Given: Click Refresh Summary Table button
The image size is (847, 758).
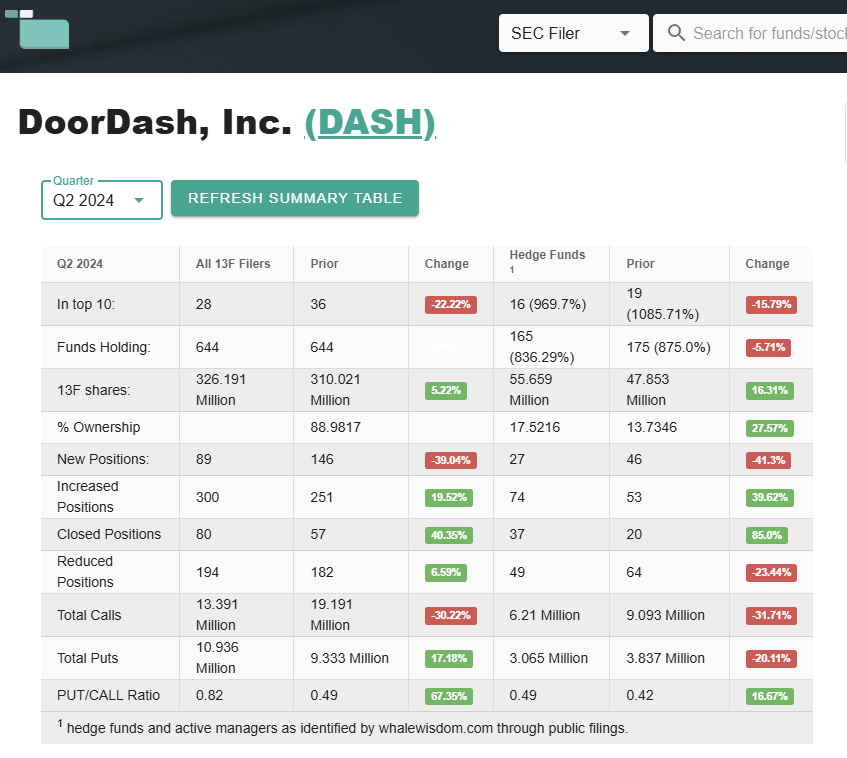Looking at the screenshot, I should (295, 198).
